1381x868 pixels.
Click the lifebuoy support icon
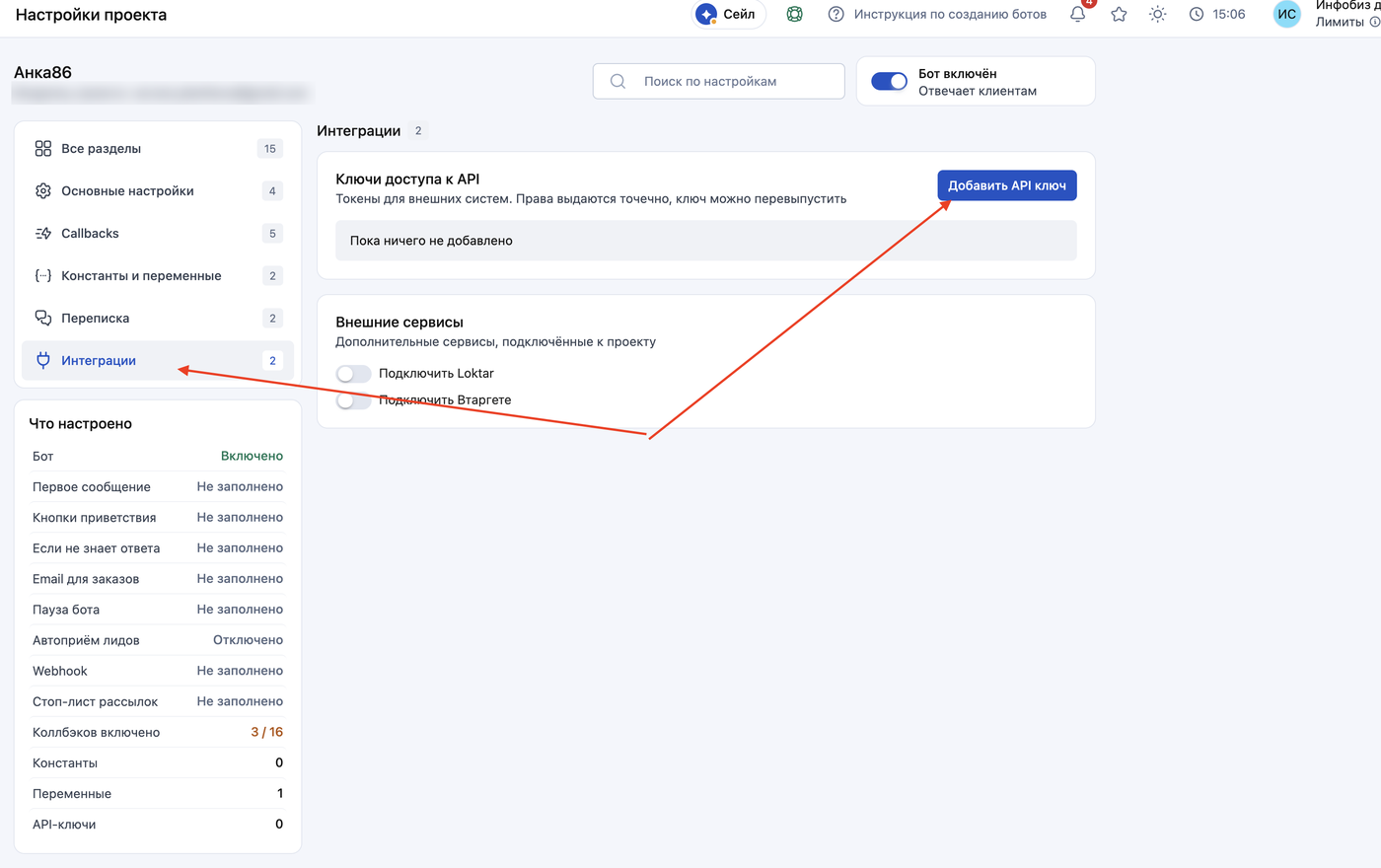pyautogui.click(x=794, y=14)
